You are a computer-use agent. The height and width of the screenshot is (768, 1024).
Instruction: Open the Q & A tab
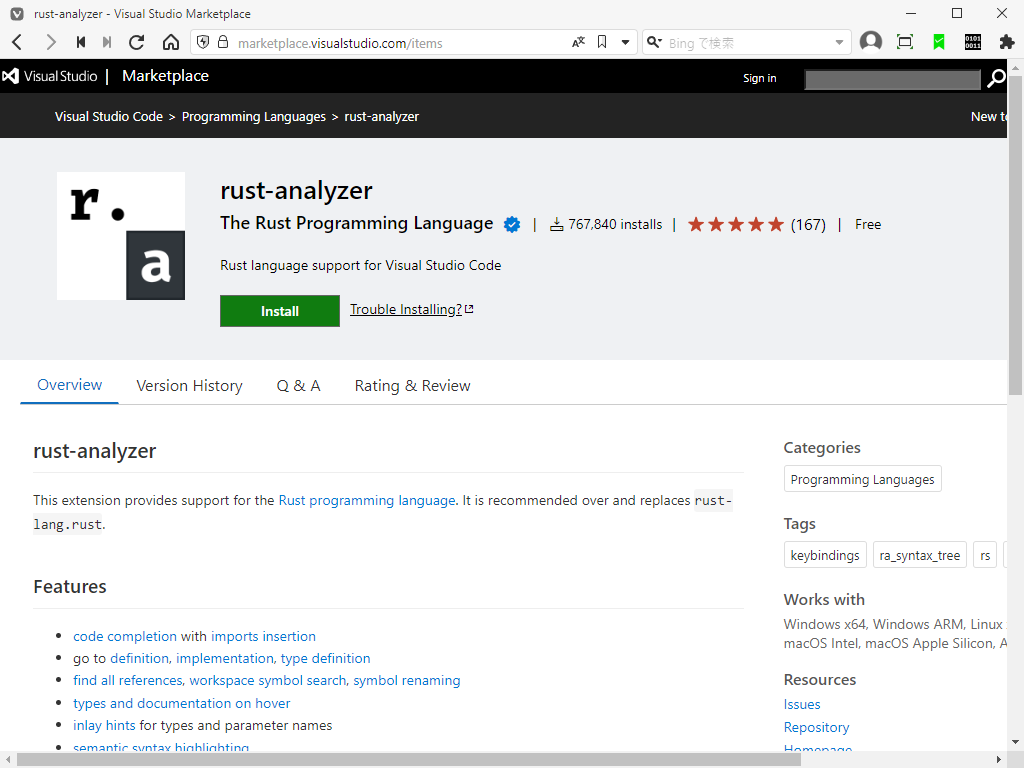pos(298,385)
